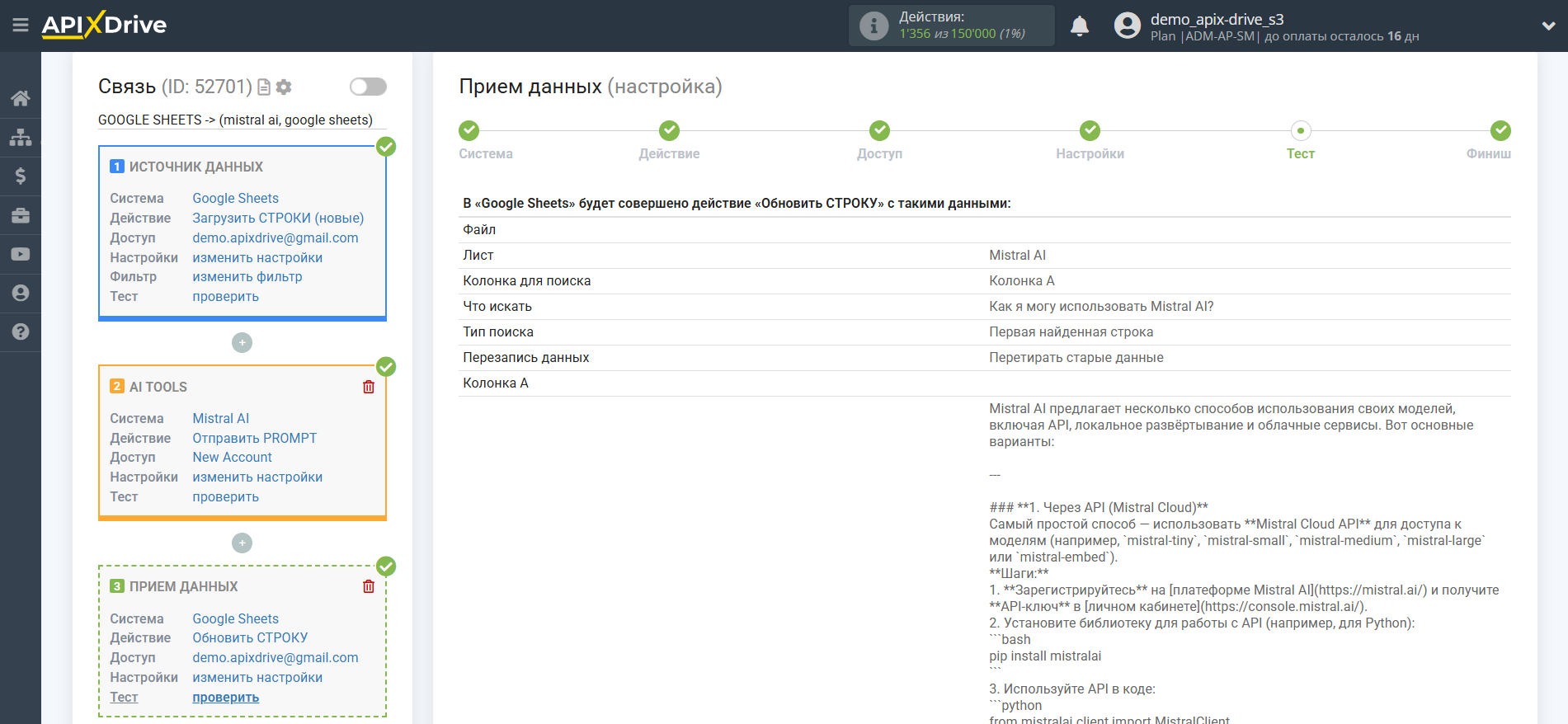The height and width of the screenshot is (724, 1568).
Task: Open the connection settings gear icon
Action: (284, 87)
